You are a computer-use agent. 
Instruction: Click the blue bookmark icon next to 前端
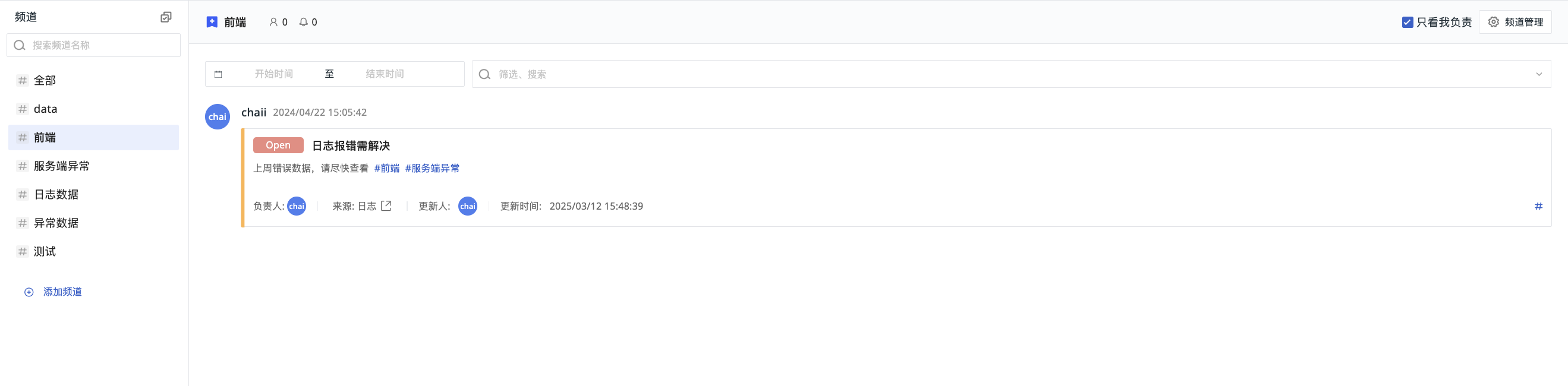(x=212, y=22)
